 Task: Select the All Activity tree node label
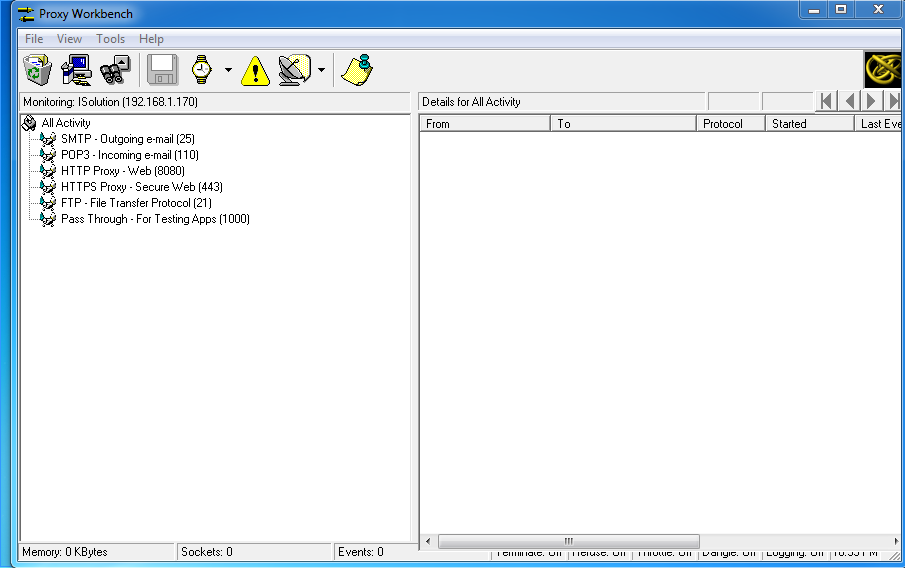[x=66, y=123]
